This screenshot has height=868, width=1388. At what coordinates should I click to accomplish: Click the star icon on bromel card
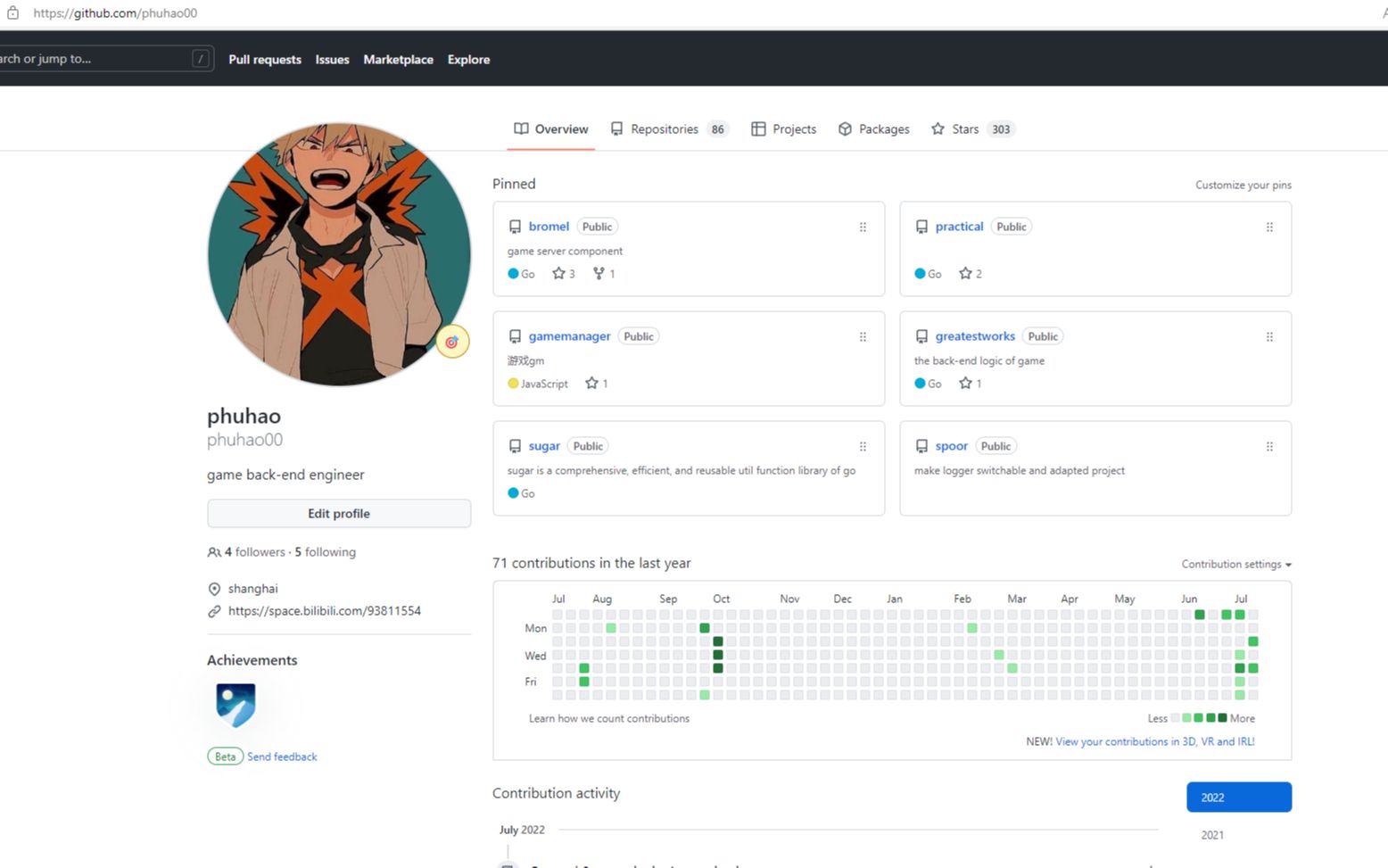tap(558, 274)
